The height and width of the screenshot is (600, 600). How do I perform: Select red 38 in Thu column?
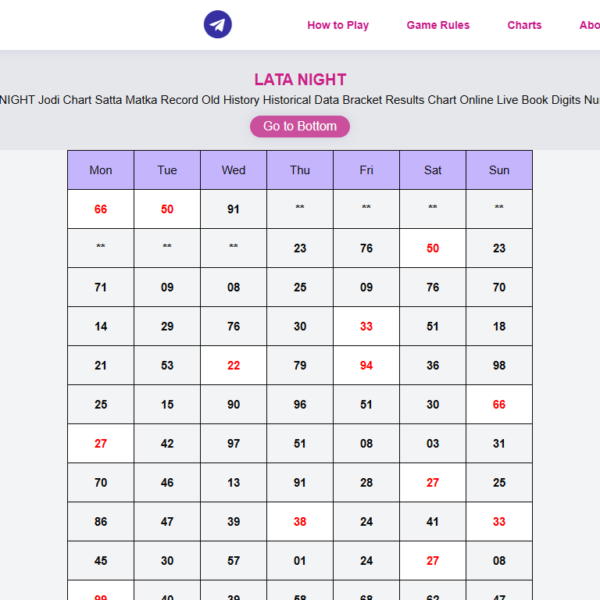[300, 522]
